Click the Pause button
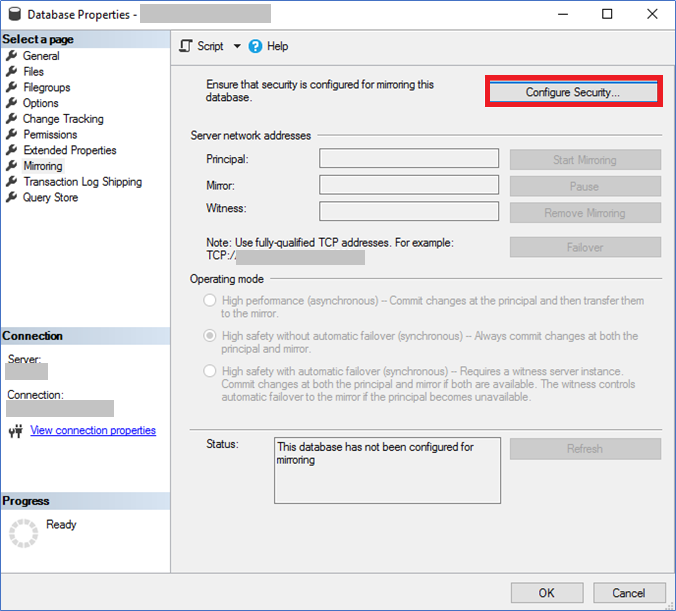676x611 pixels. click(585, 186)
